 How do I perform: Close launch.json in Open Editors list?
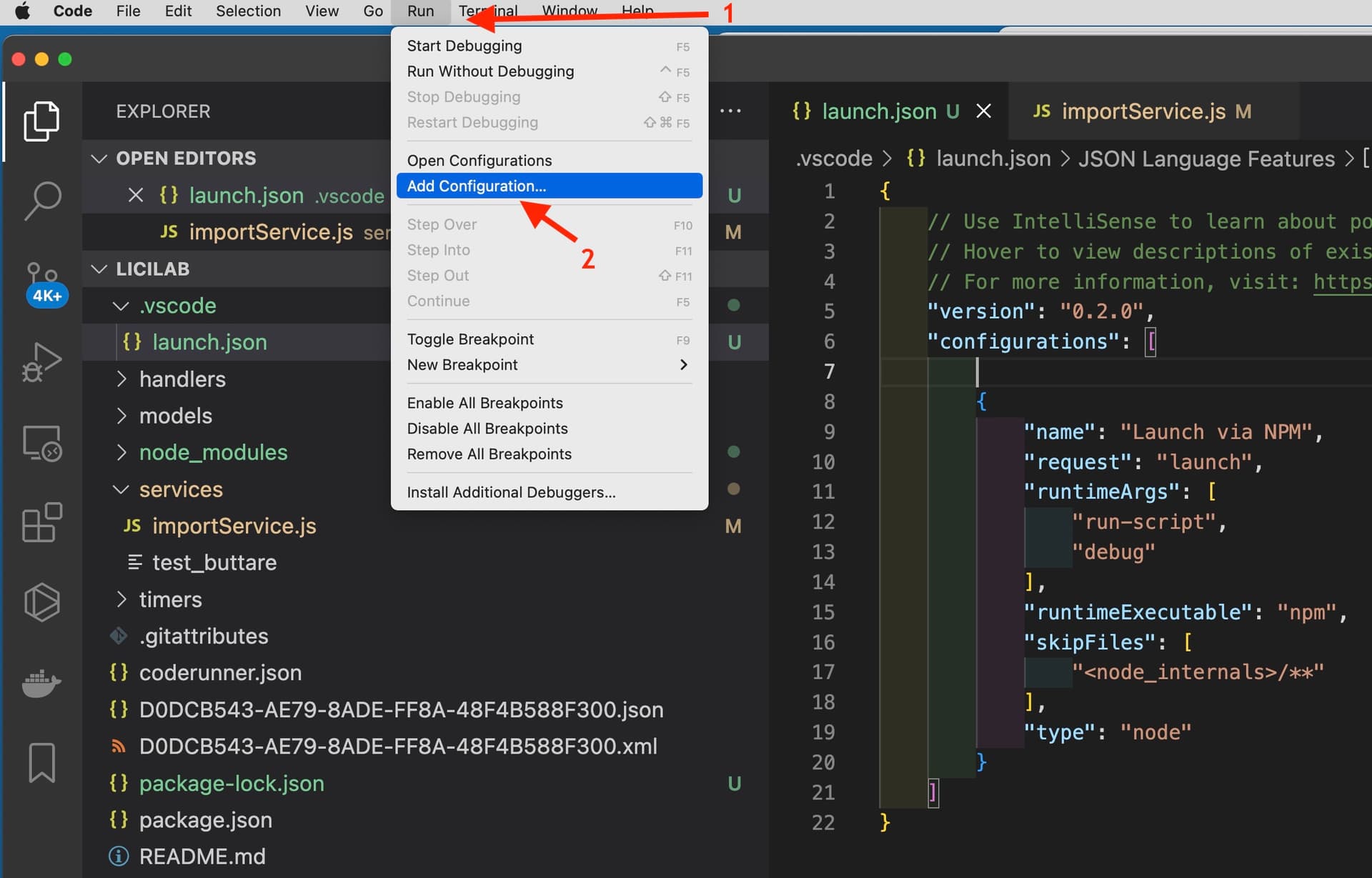click(136, 195)
